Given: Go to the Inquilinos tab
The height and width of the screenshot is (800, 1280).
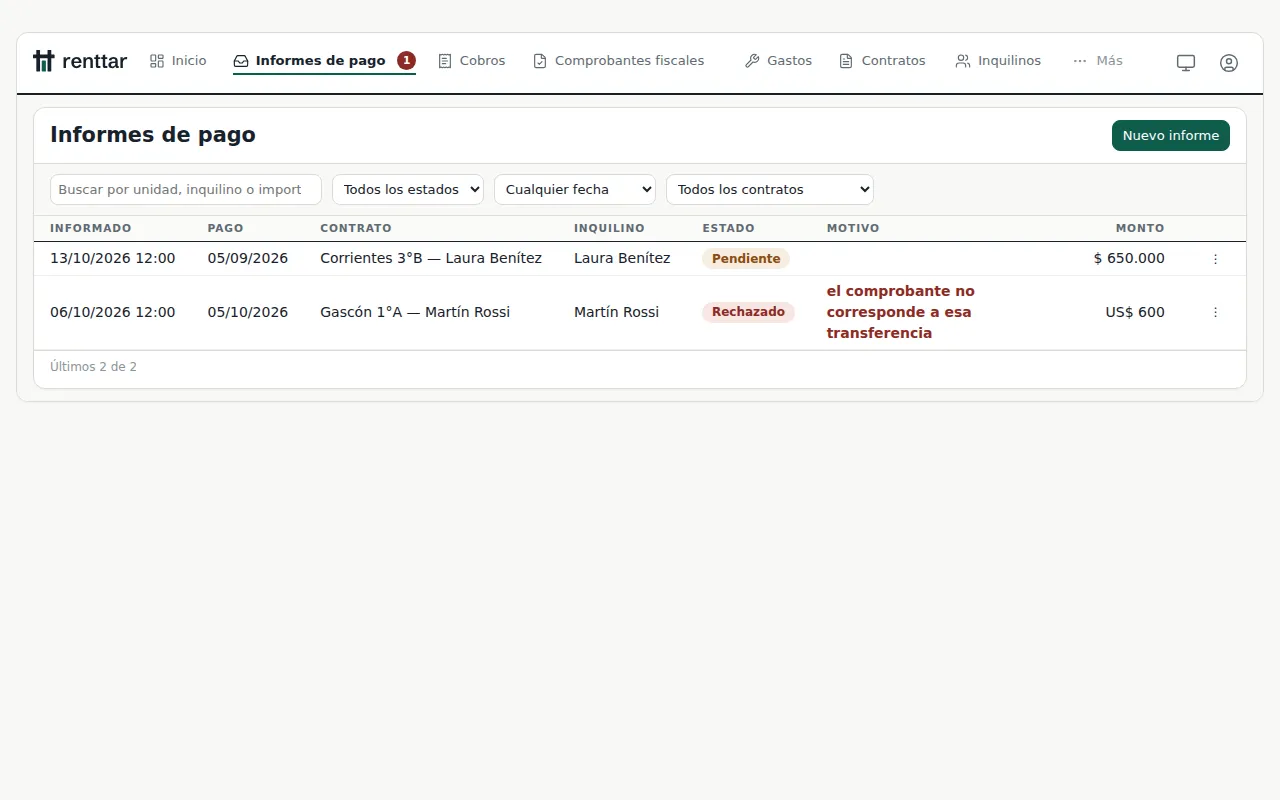Looking at the screenshot, I should click(x=998, y=61).
